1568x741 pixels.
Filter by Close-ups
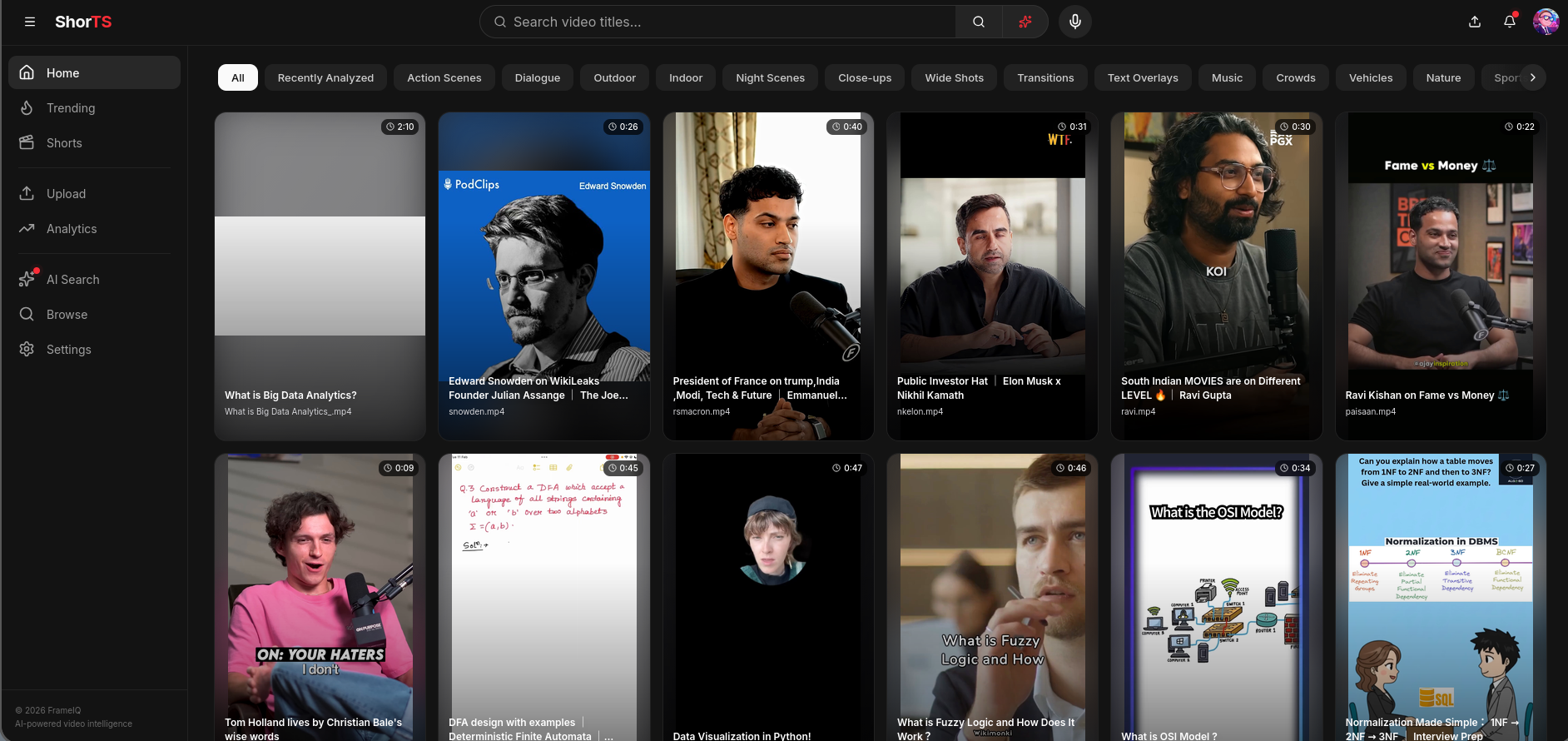point(865,77)
